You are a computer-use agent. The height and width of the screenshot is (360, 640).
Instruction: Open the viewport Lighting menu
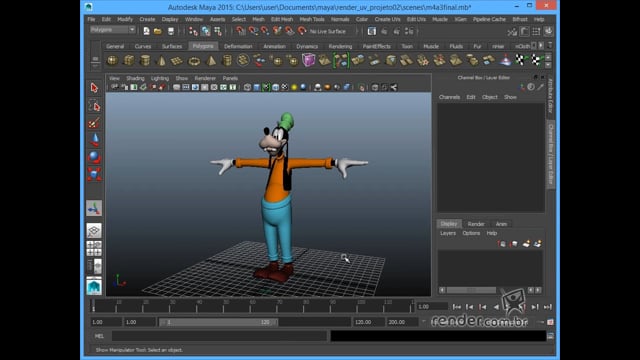[160, 78]
